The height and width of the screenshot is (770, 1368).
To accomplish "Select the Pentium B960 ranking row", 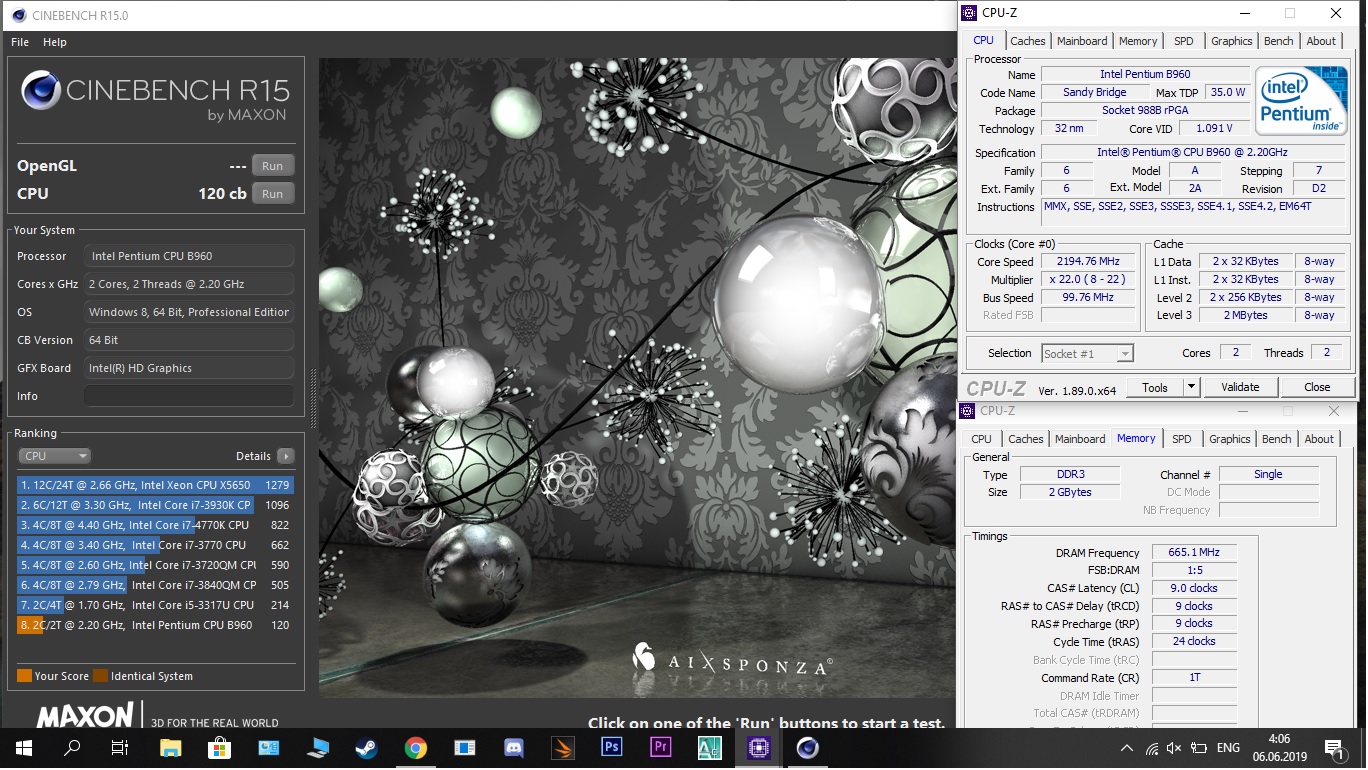I will pyautogui.click(x=155, y=625).
